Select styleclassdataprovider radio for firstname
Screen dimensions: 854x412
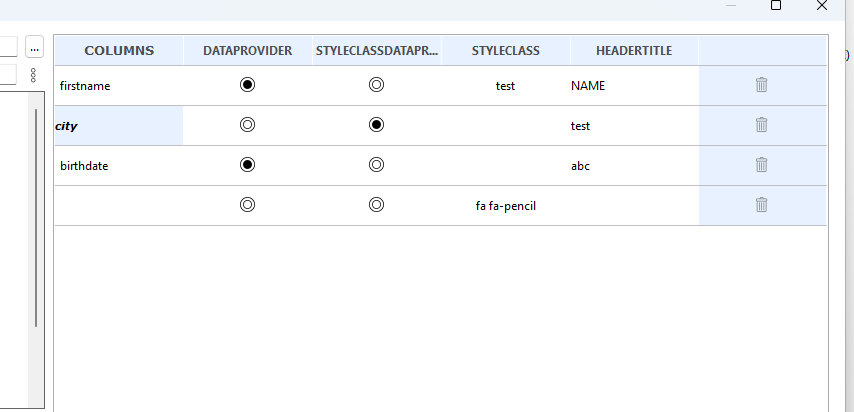coord(376,84)
